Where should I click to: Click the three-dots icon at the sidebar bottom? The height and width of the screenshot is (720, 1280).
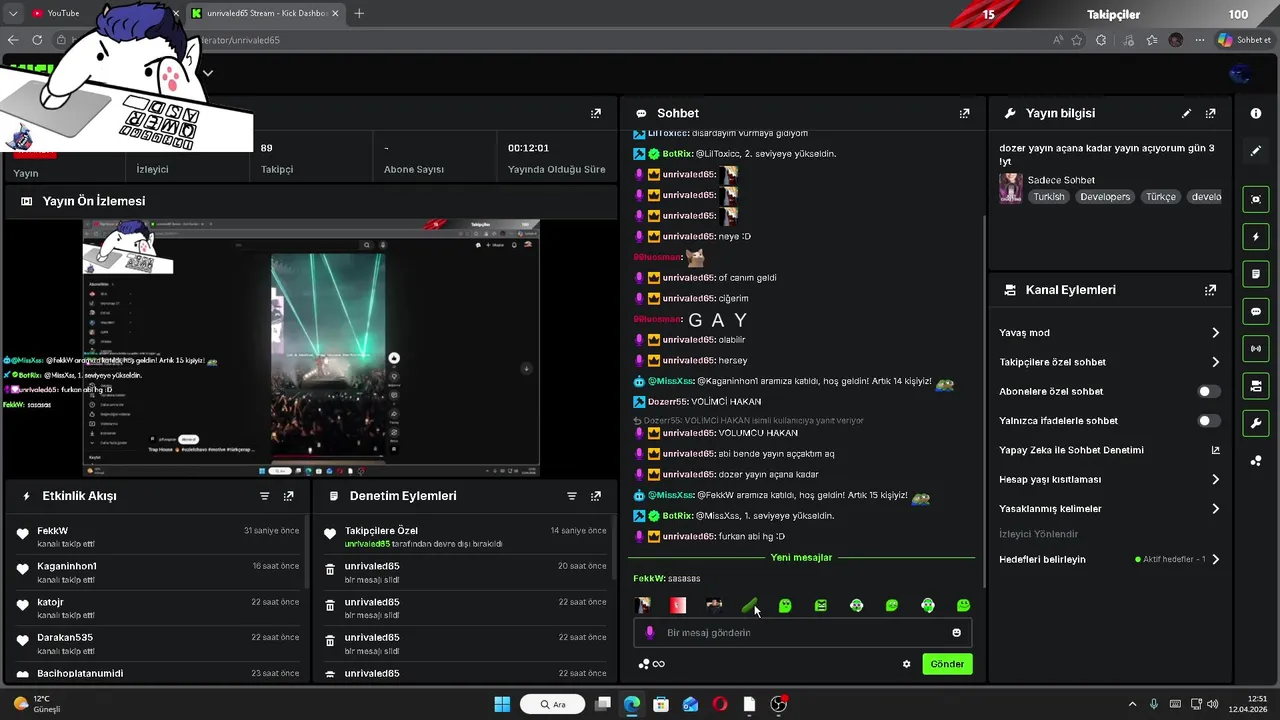(1256, 461)
